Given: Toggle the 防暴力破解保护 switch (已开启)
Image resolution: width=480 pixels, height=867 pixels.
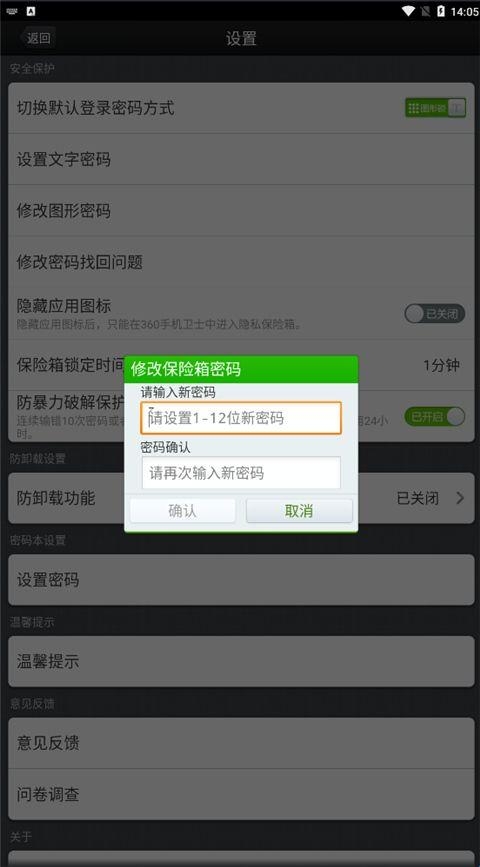Looking at the screenshot, I should coord(435,416).
